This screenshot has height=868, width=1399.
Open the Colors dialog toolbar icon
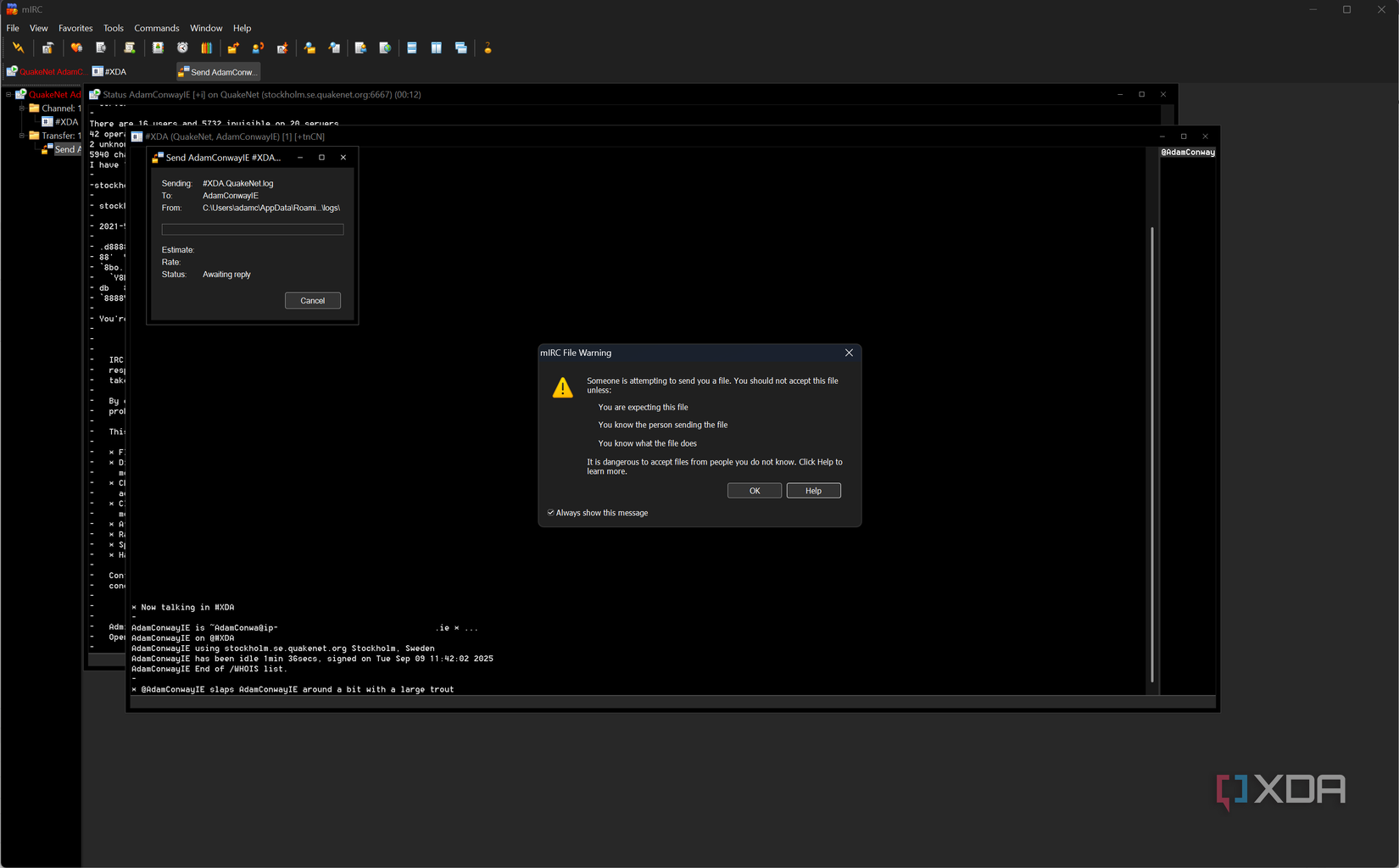pos(206,47)
